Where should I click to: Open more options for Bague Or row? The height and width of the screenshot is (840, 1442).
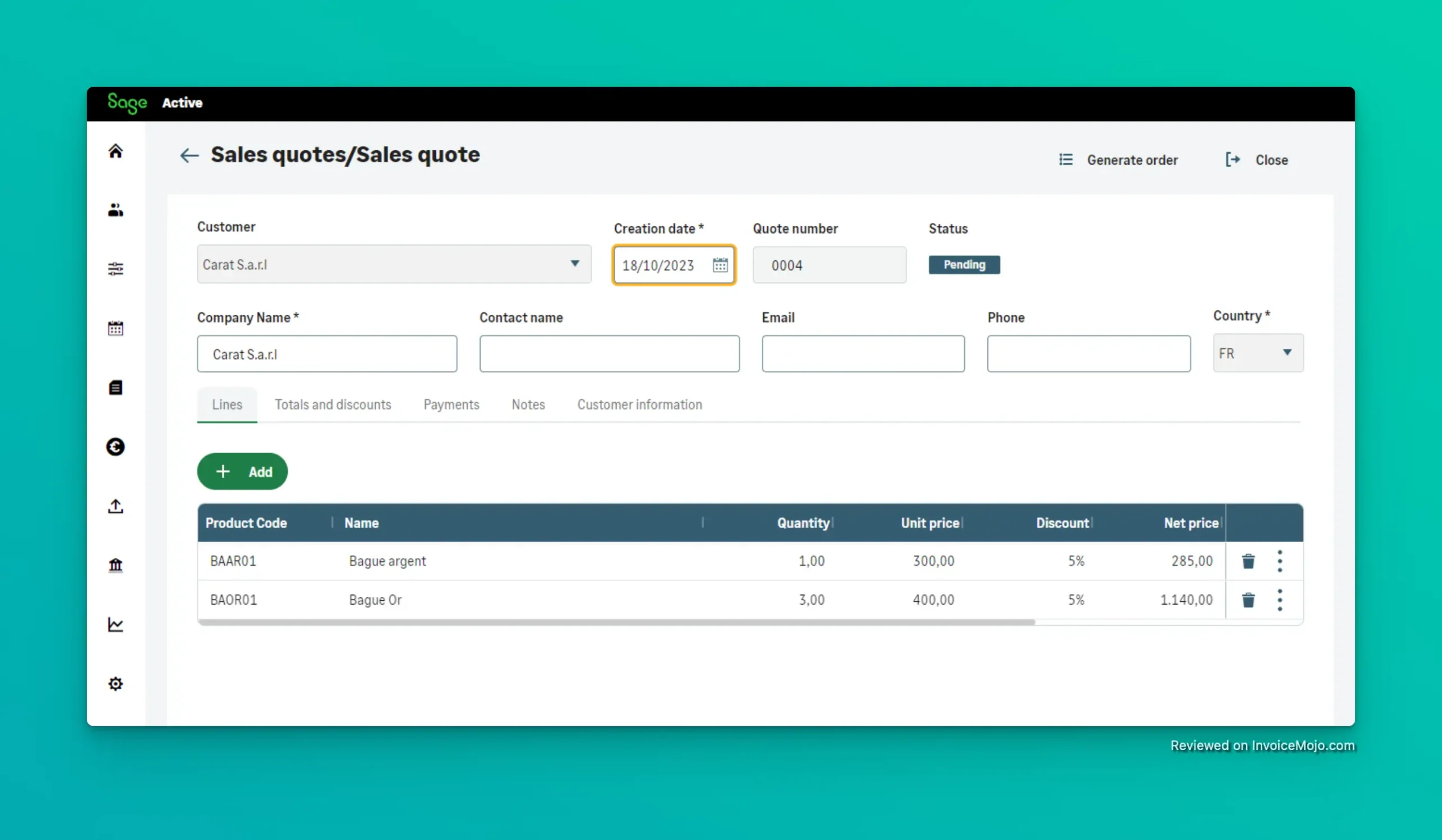point(1280,600)
